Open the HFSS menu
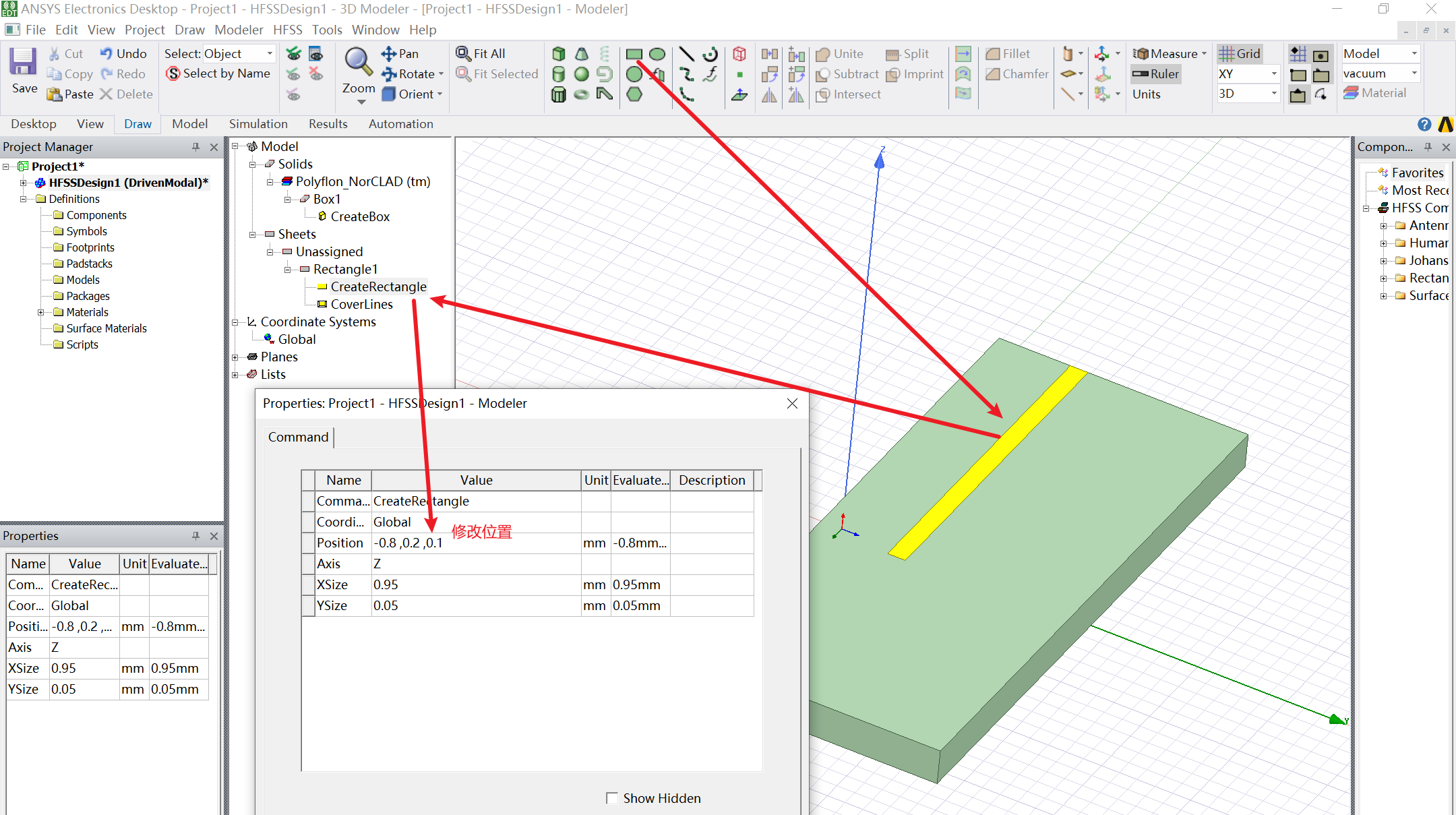 point(287,30)
